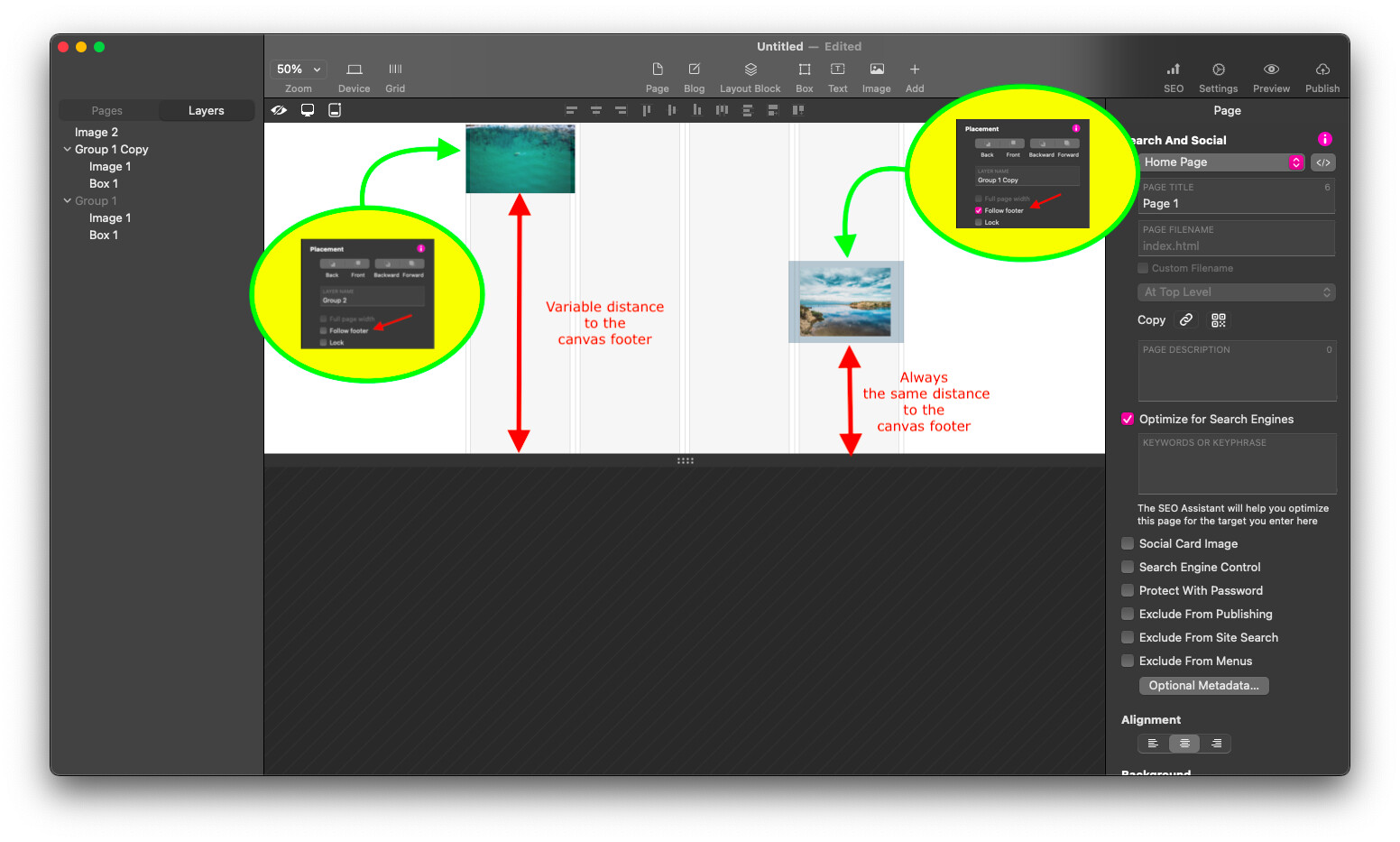
Task: Open the SEO panel
Action: pos(1173,69)
